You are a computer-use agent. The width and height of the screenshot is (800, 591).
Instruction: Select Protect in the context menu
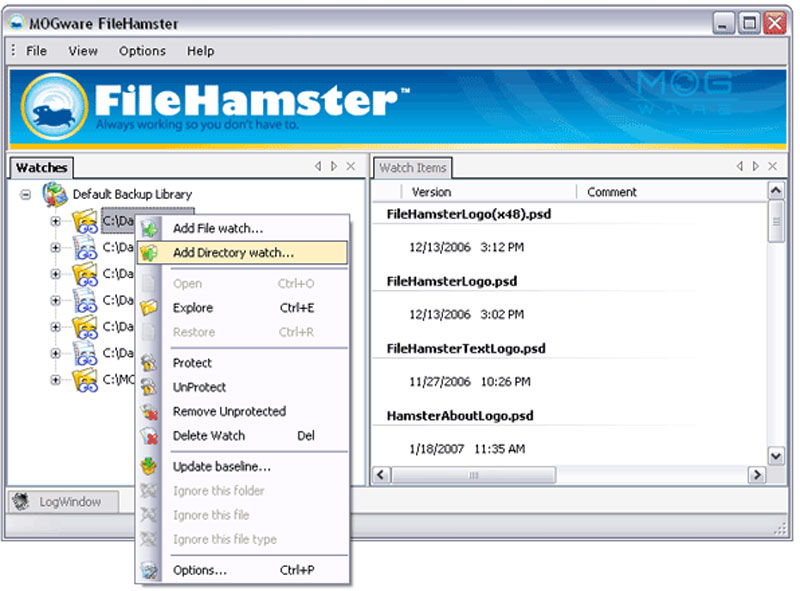243,363
